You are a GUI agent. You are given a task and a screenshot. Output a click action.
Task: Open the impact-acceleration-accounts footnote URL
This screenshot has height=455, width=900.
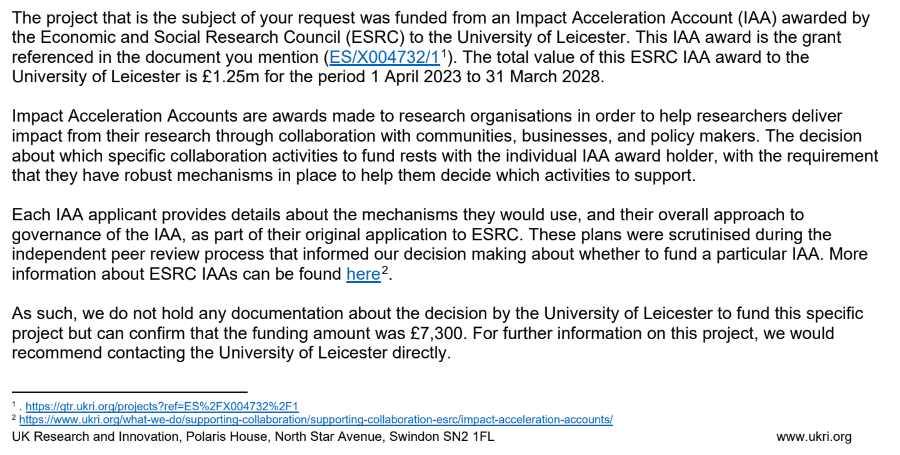coord(318,420)
